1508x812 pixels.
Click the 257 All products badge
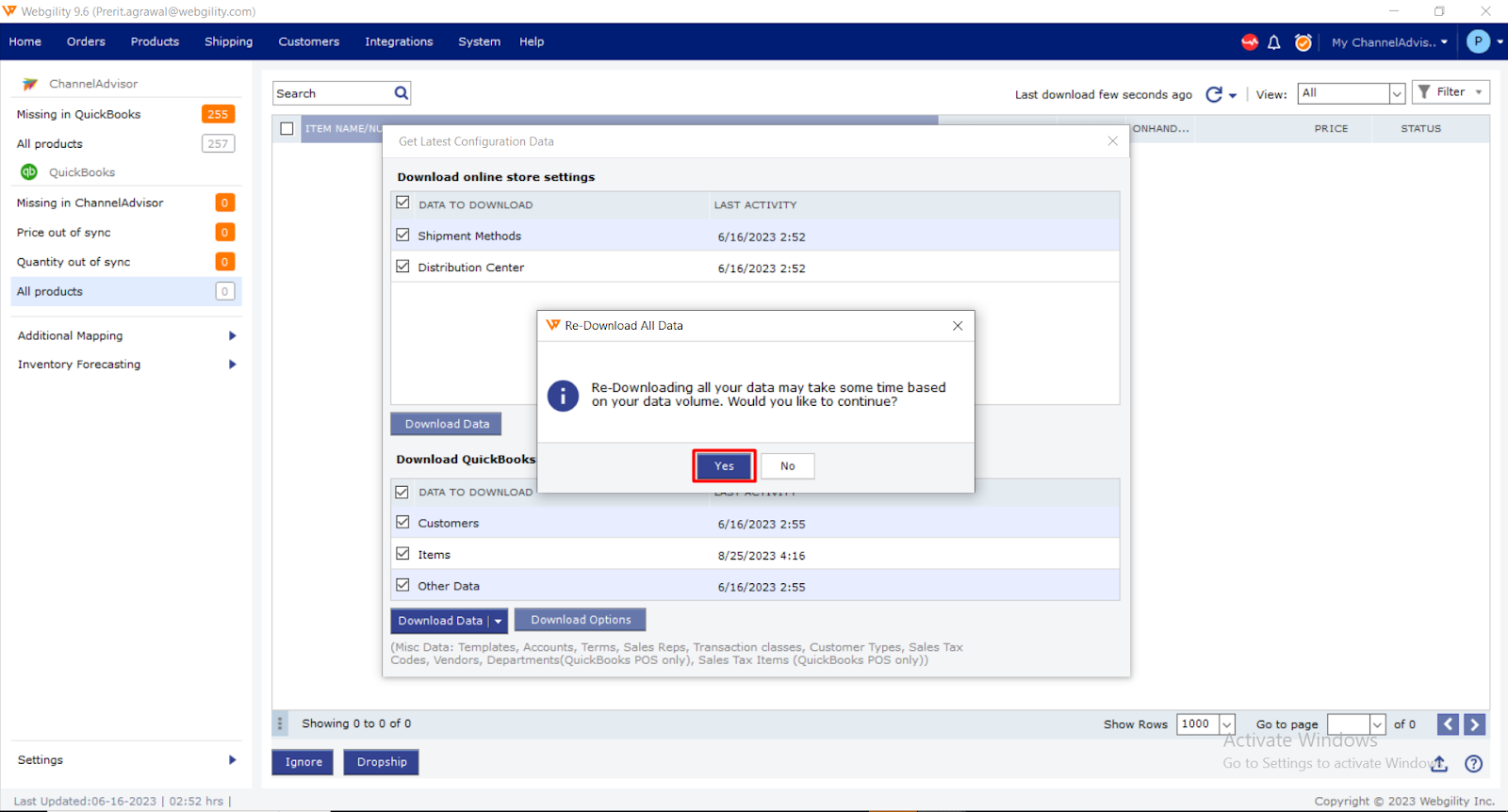(x=218, y=143)
